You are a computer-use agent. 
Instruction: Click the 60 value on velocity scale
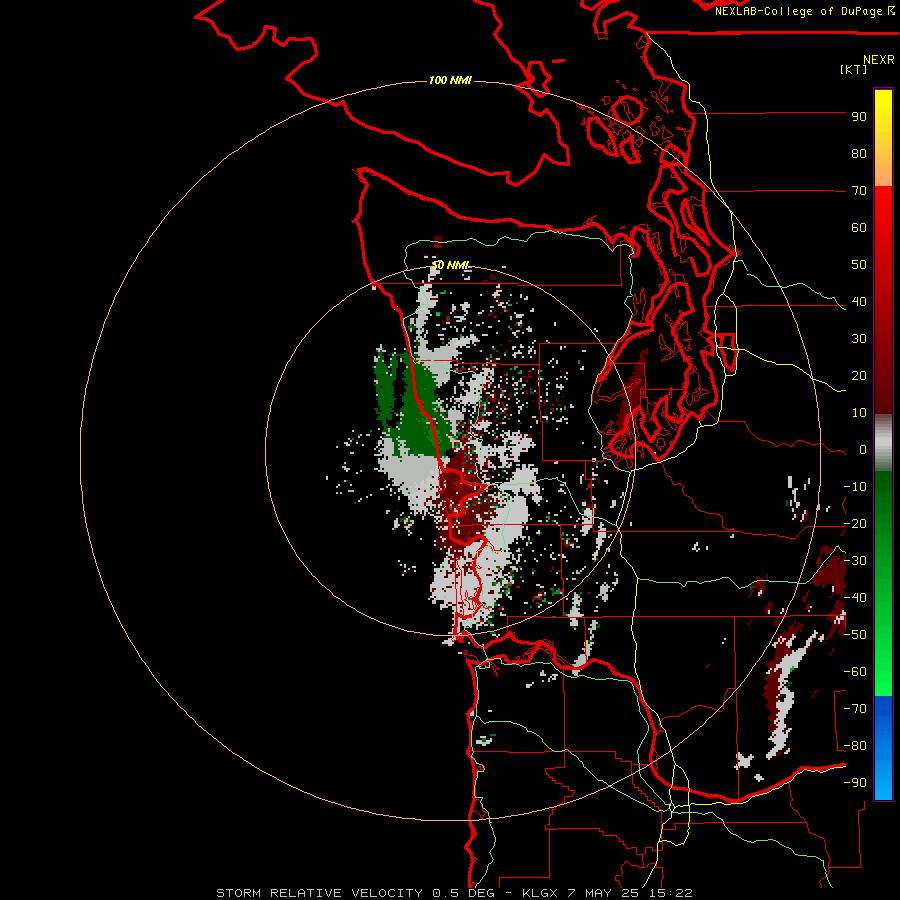[x=859, y=228]
